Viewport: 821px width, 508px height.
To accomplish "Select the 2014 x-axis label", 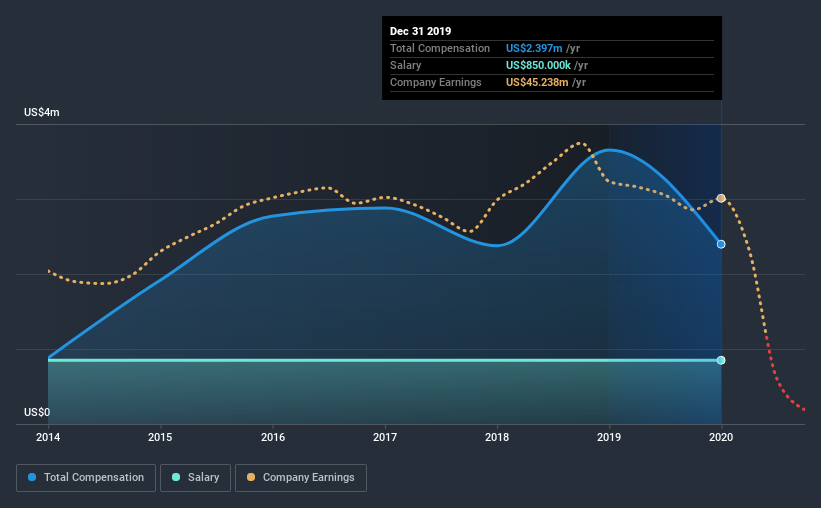I will (x=48, y=437).
